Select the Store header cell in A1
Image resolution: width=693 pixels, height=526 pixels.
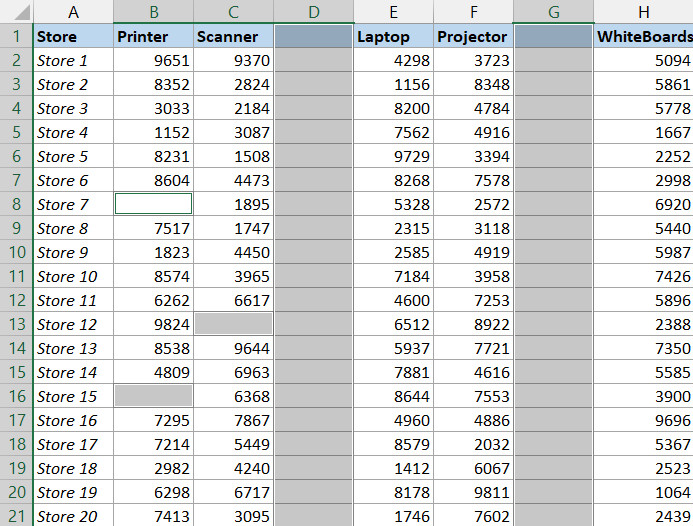(73, 37)
